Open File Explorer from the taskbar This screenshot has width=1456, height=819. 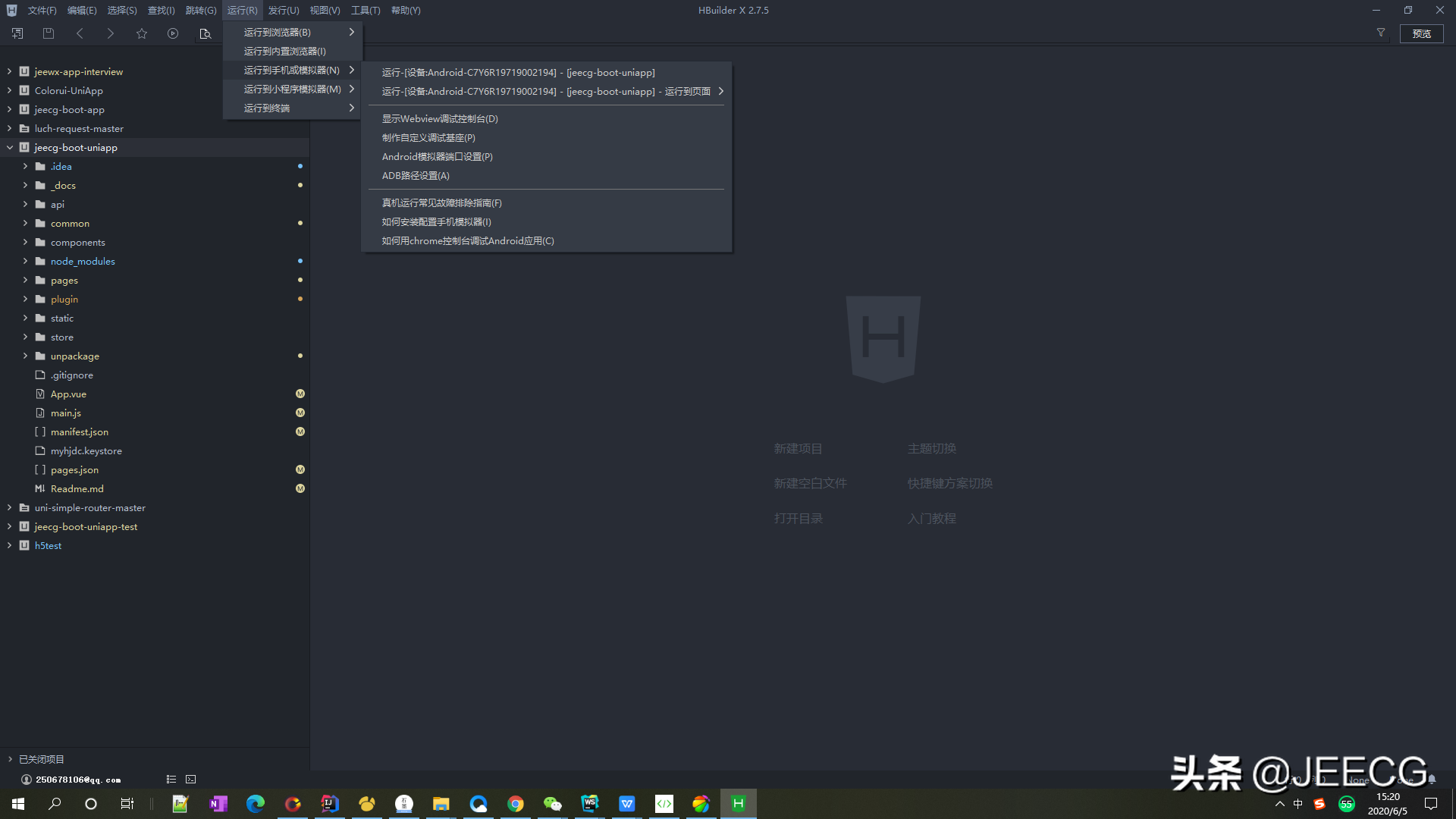441,804
